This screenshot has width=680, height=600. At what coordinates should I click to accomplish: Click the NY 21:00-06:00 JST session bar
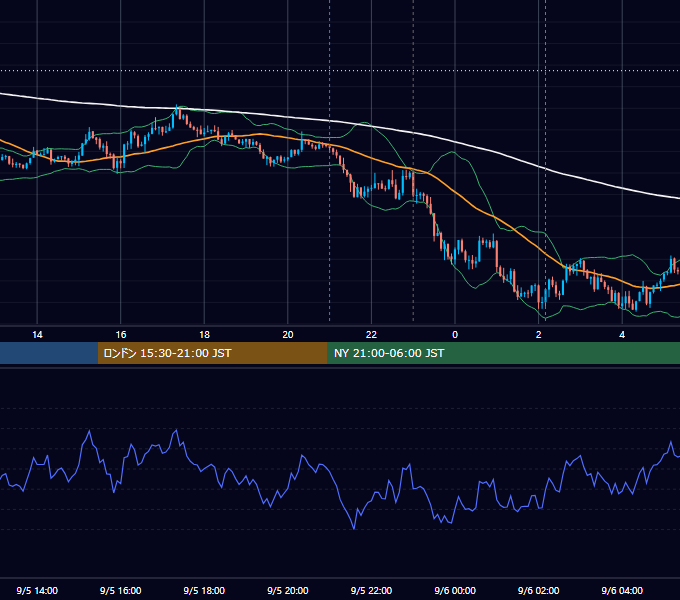coord(503,353)
